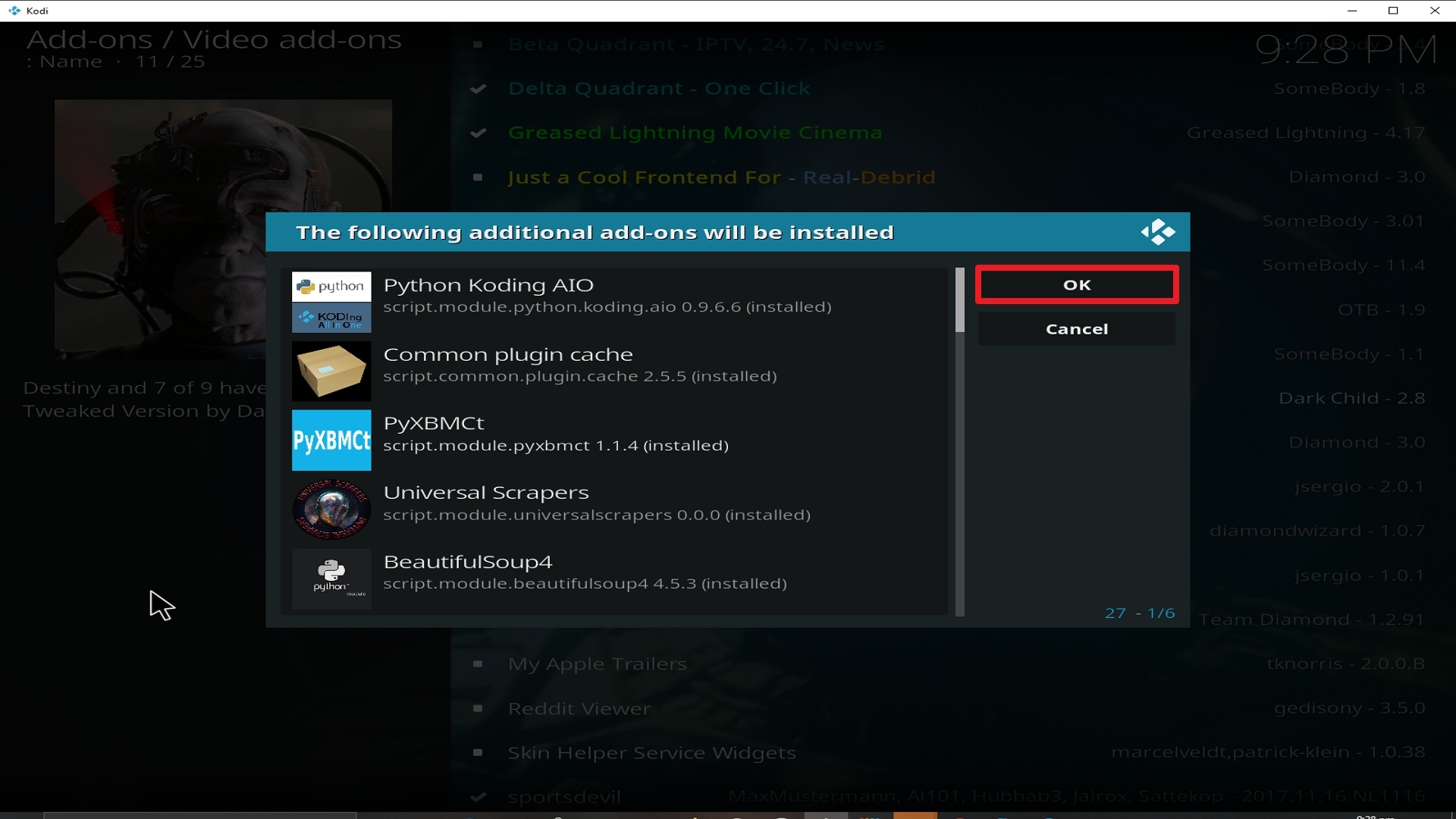Screen dimensions: 1456x819
Task: Click the Greased Lightning - 4.17 version label
Action: 1306,133
